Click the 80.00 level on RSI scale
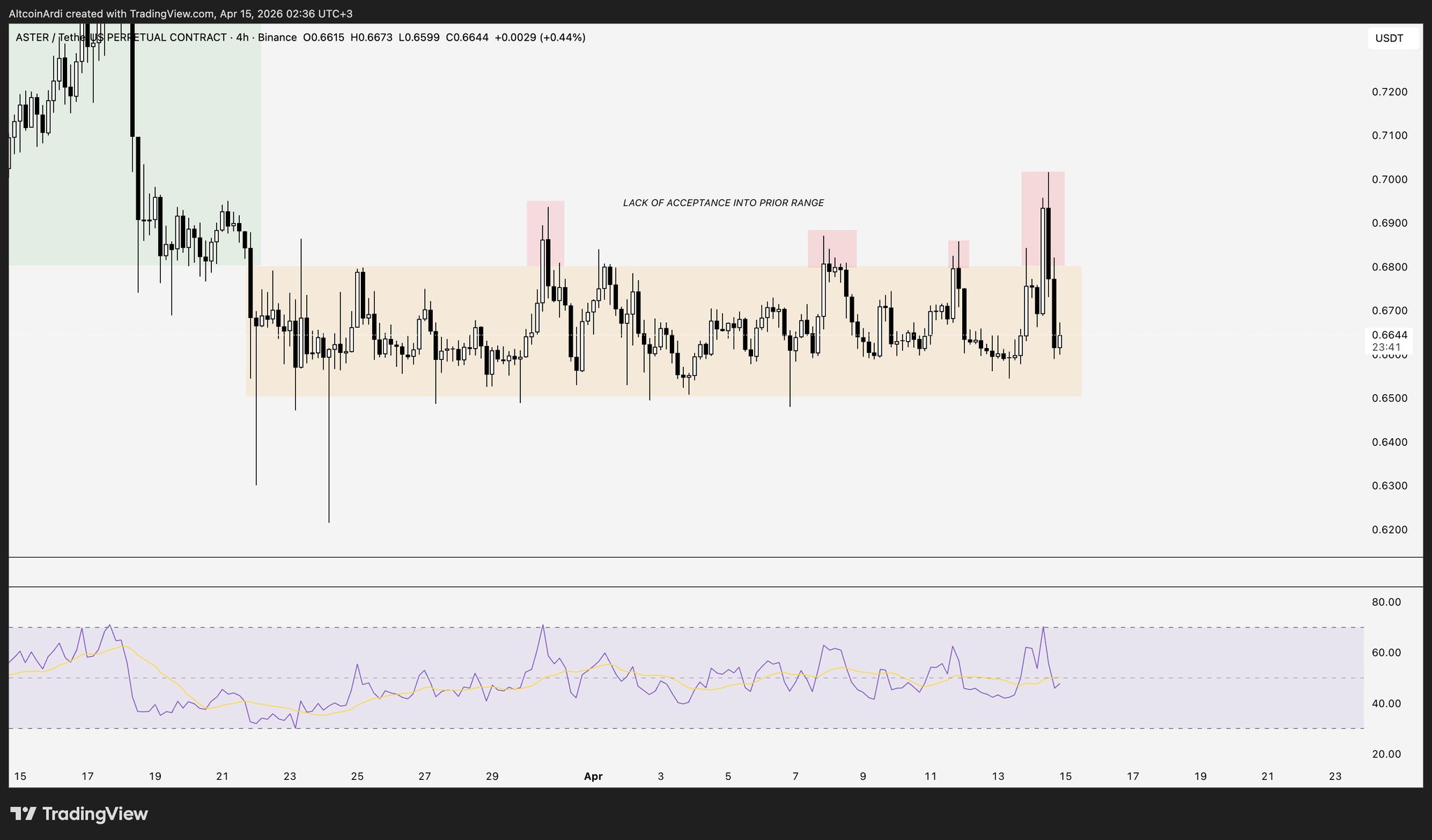The width and height of the screenshot is (1432, 840). (x=1386, y=602)
